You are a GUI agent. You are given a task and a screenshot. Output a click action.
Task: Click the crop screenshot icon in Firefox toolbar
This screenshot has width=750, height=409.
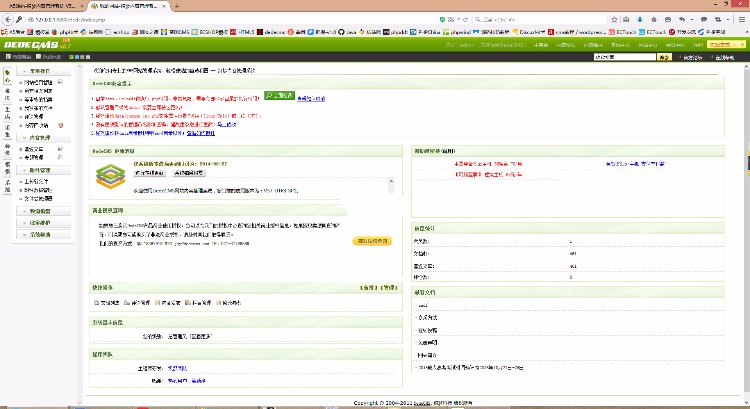pos(718,20)
